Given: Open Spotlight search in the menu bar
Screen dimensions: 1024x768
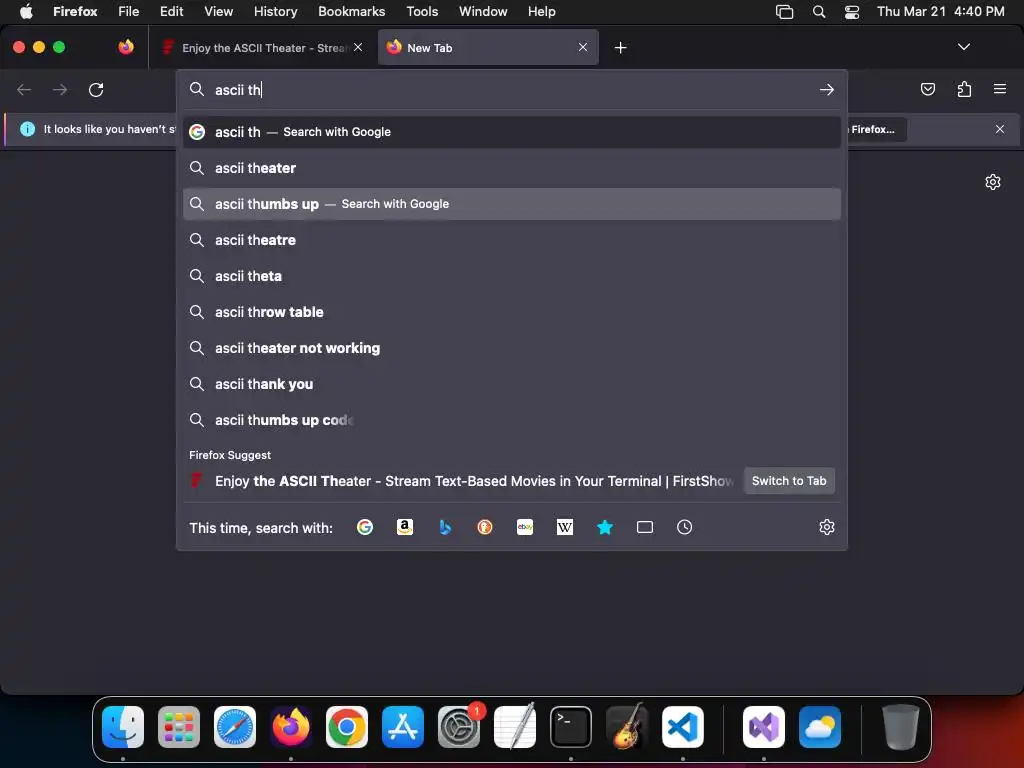Looking at the screenshot, I should 818,12.
